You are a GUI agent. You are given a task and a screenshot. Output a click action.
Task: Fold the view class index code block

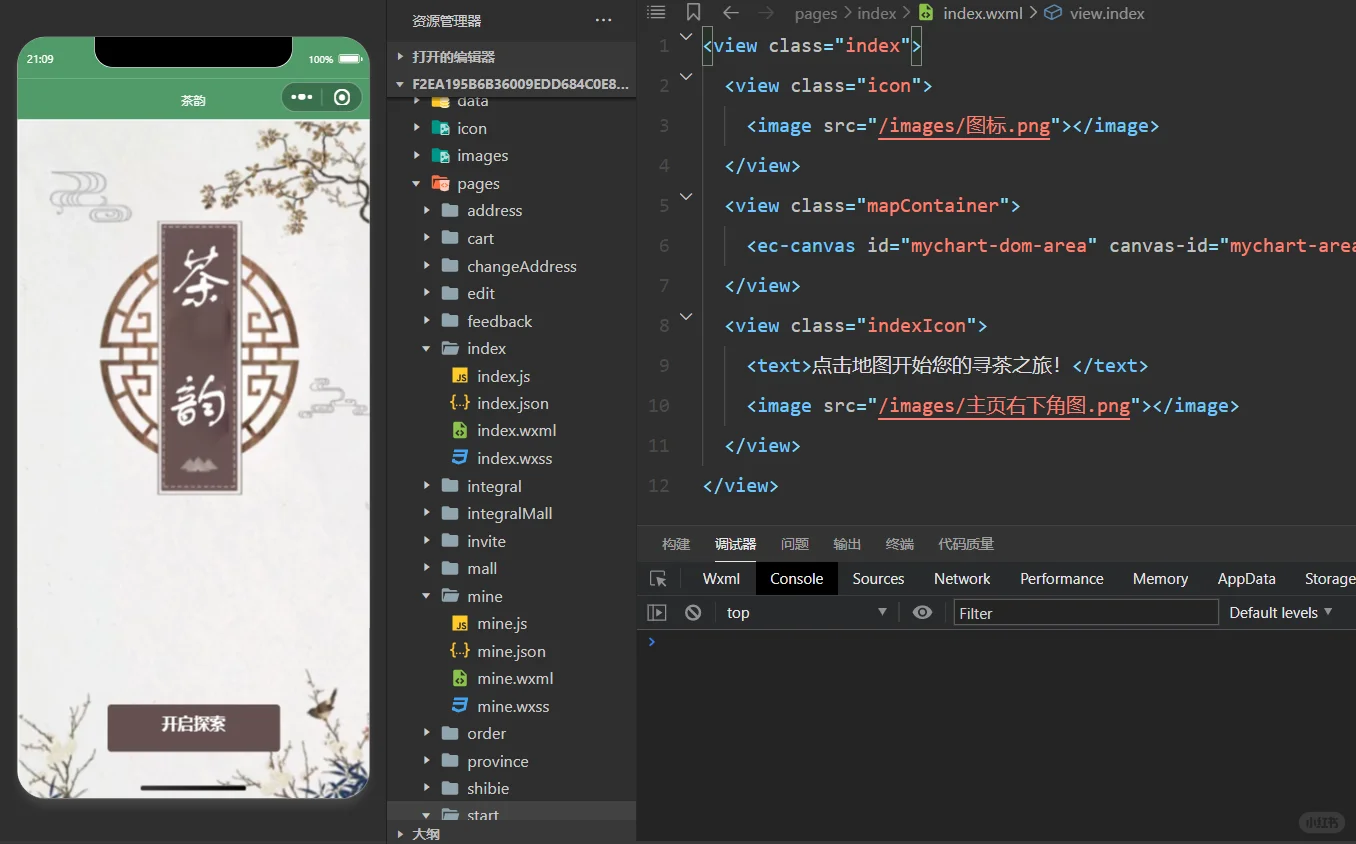tap(685, 37)
